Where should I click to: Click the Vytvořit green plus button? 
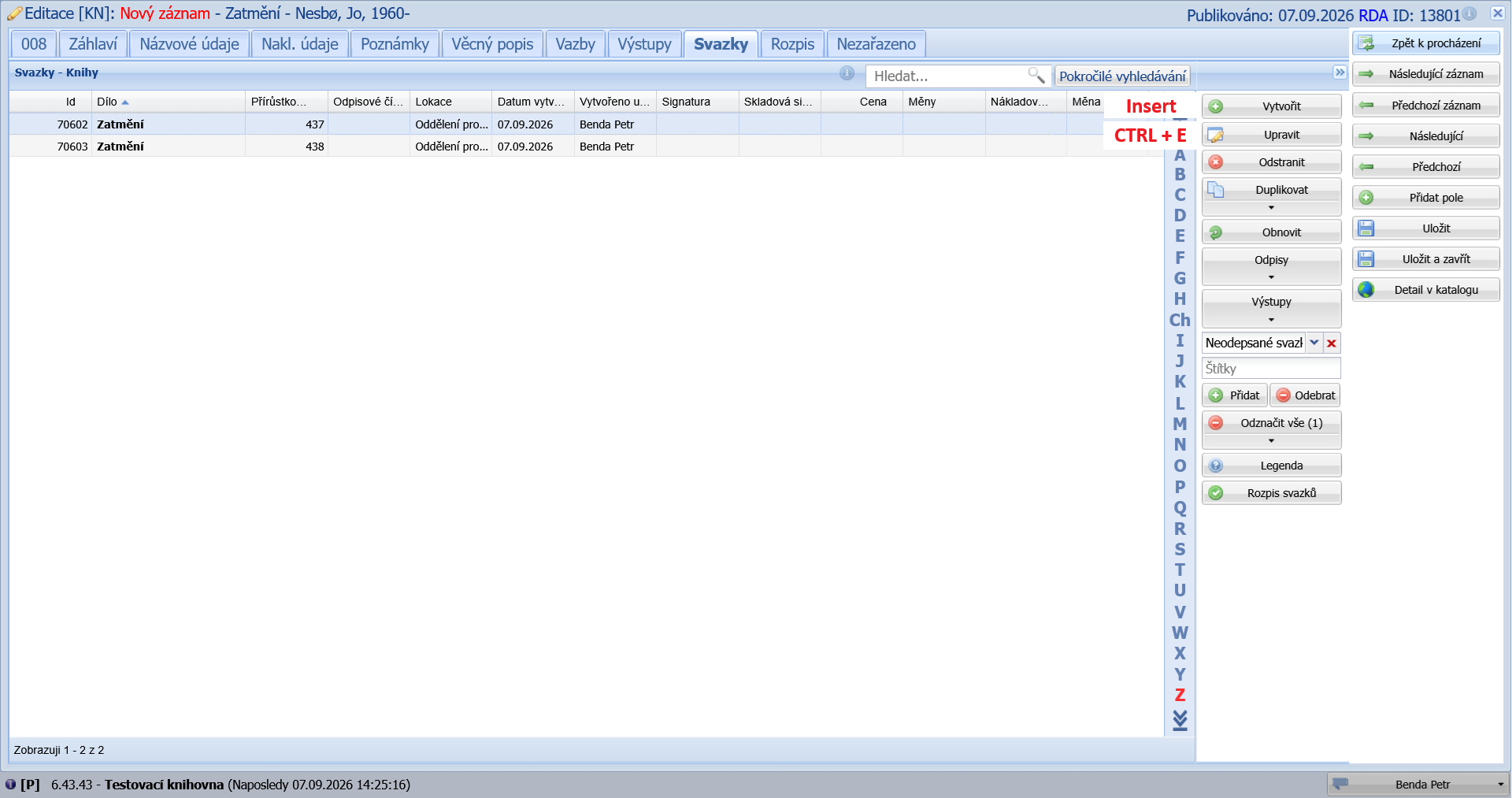pos(1271,106)
